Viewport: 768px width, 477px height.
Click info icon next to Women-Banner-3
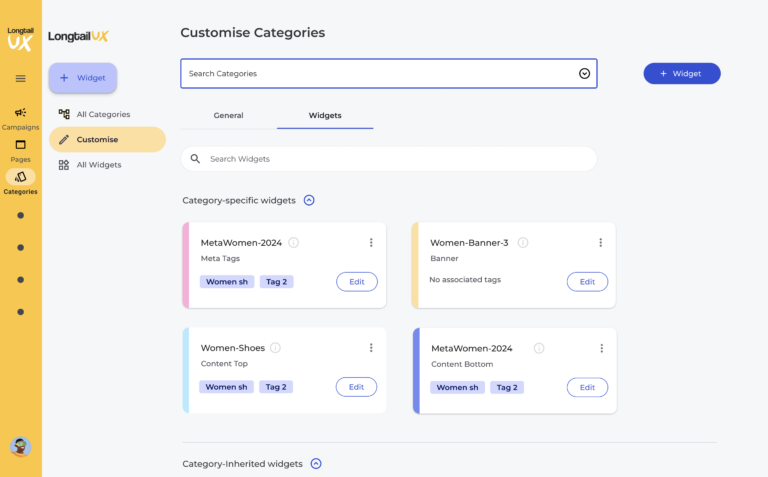[523, 242]
